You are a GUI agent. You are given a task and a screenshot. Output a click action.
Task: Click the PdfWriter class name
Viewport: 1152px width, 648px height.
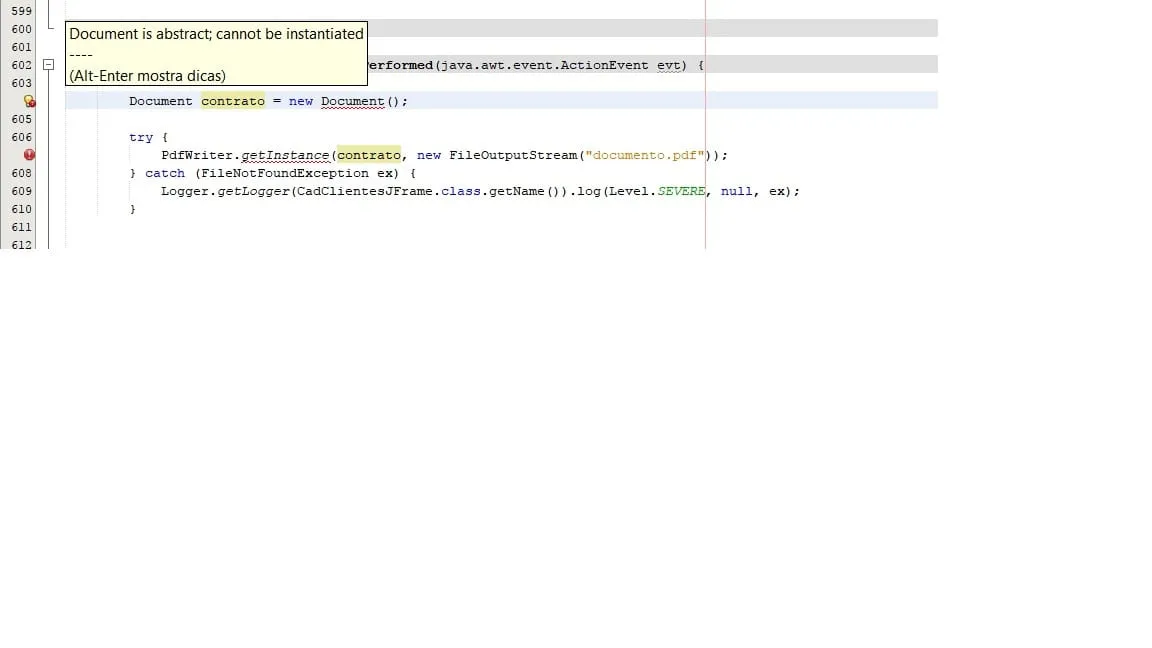click(197, 155)
